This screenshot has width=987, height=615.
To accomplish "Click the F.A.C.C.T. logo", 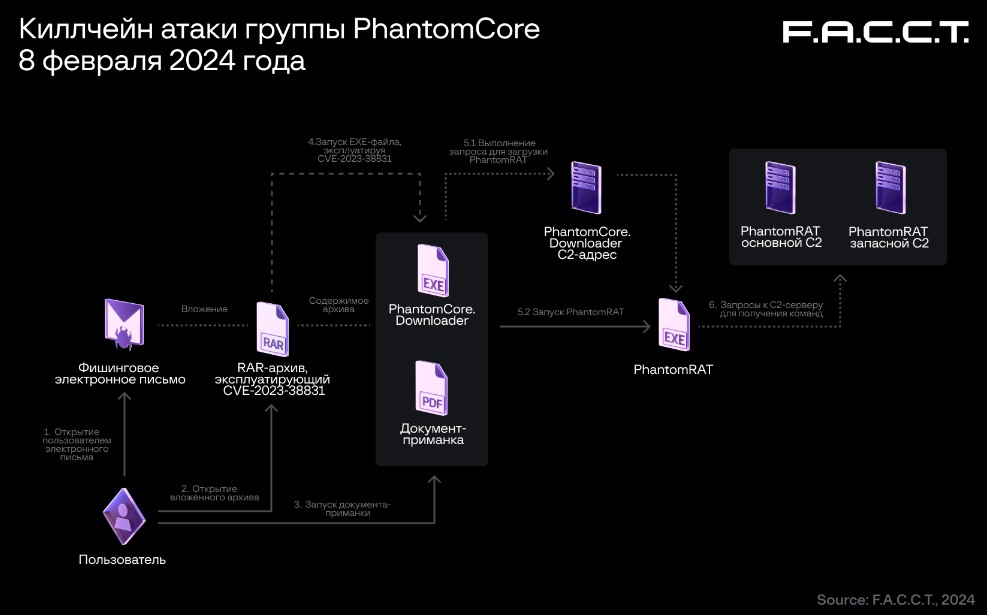I will click(875, 32).
